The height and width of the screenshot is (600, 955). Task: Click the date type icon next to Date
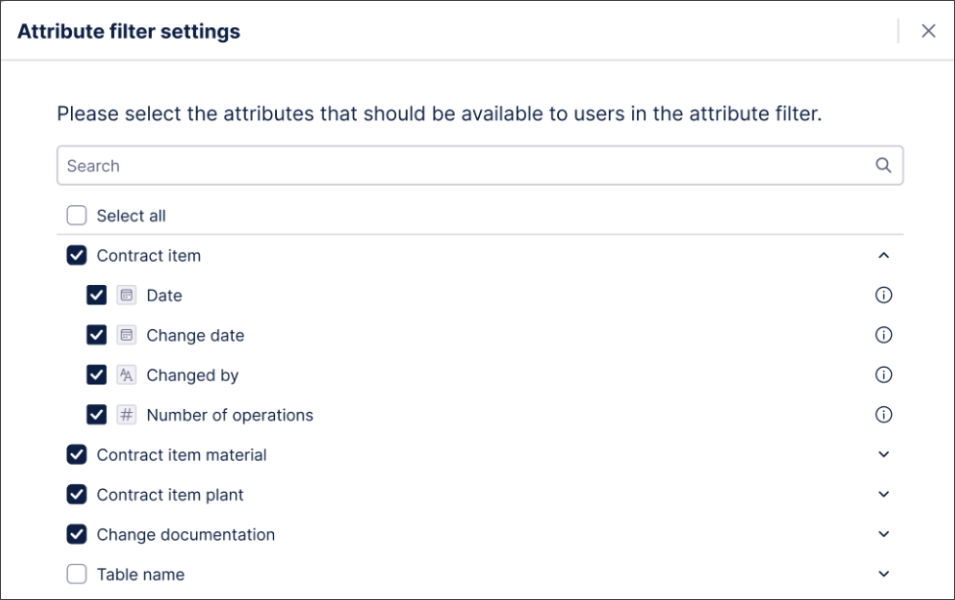128,295
